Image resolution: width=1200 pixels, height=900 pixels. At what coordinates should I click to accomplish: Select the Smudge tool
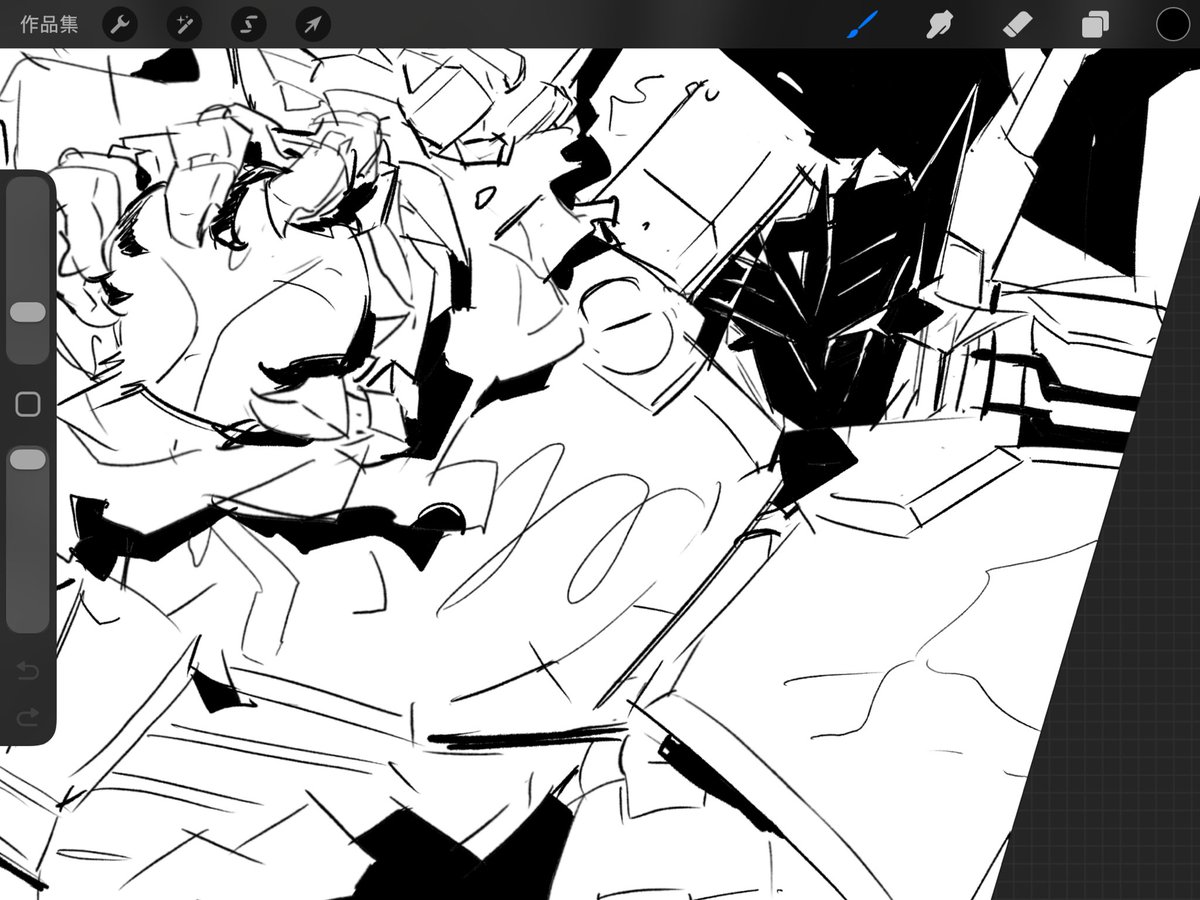coord(939,24)
